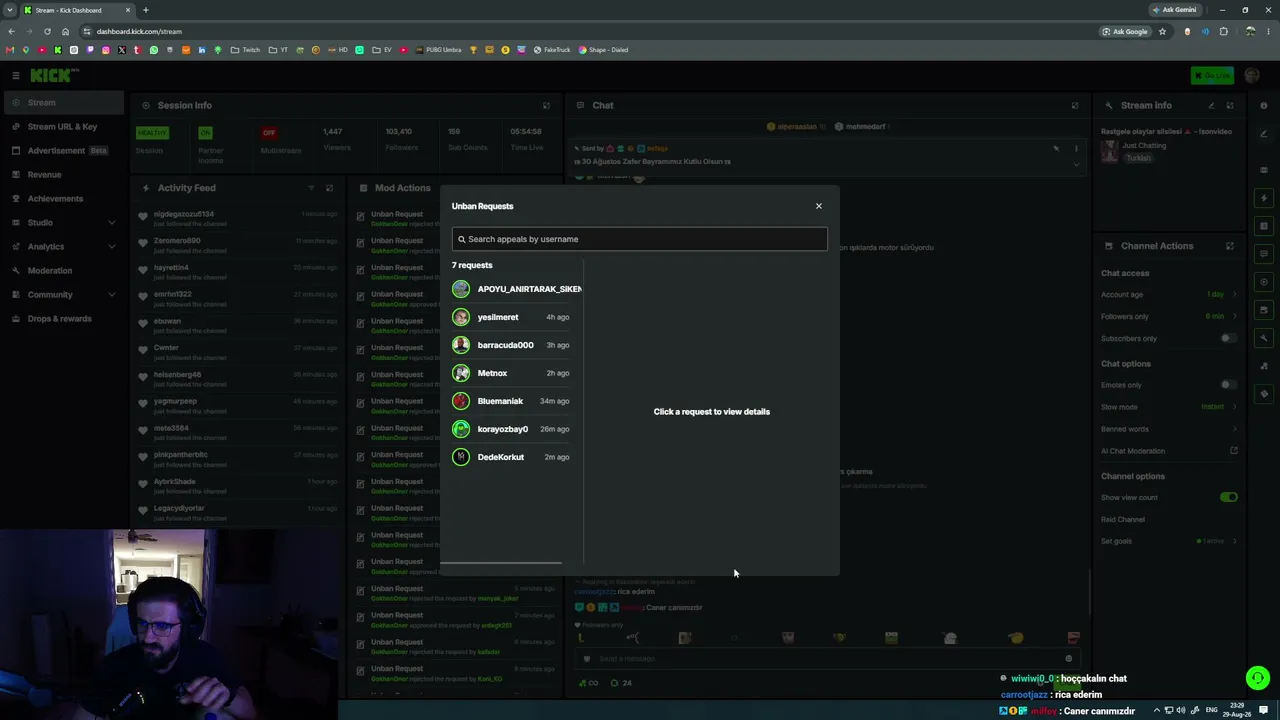Pop out the Chat panel

[x=1075, y=105]
